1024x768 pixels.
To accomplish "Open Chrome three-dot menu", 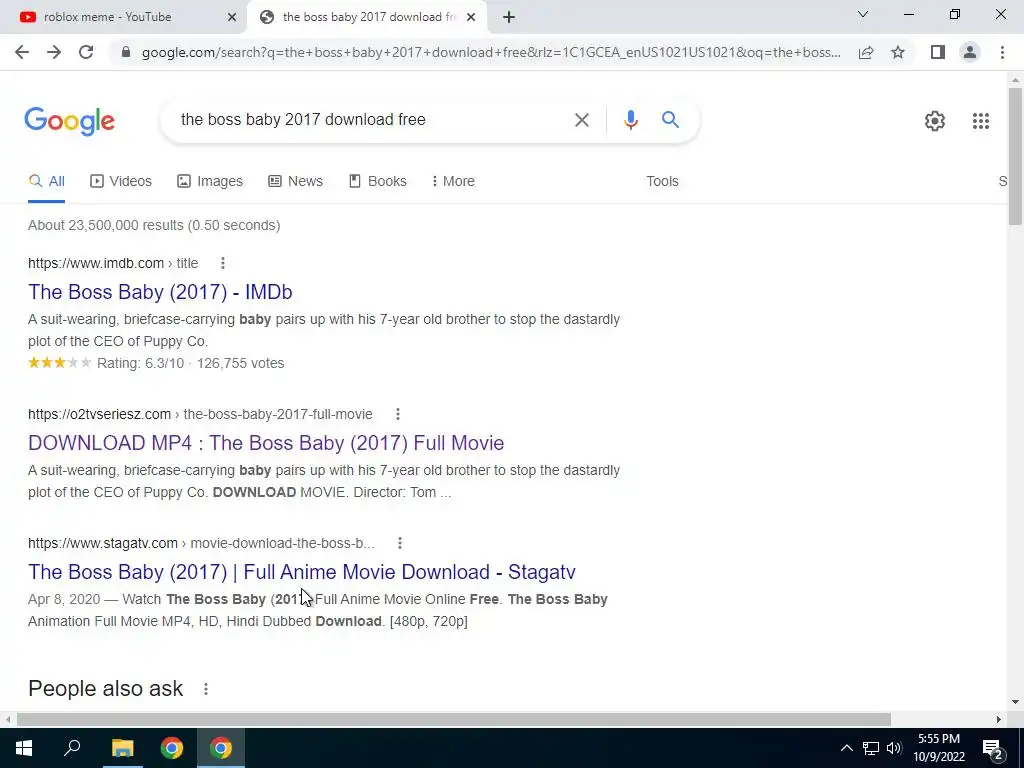I will point(1002,52).
